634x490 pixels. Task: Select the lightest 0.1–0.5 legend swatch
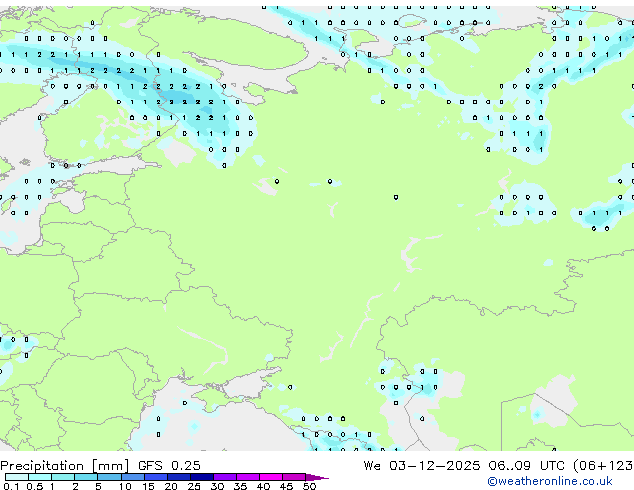pos(17,477)
